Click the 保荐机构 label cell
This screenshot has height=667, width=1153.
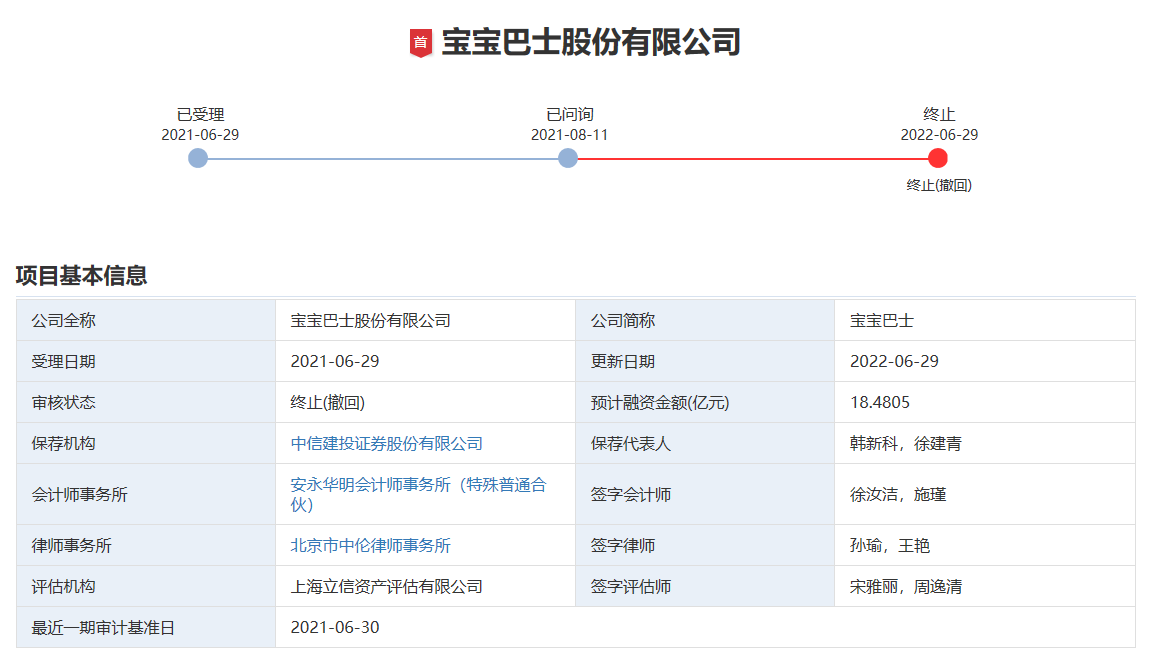pyautogui.click(x=146, y=443)
